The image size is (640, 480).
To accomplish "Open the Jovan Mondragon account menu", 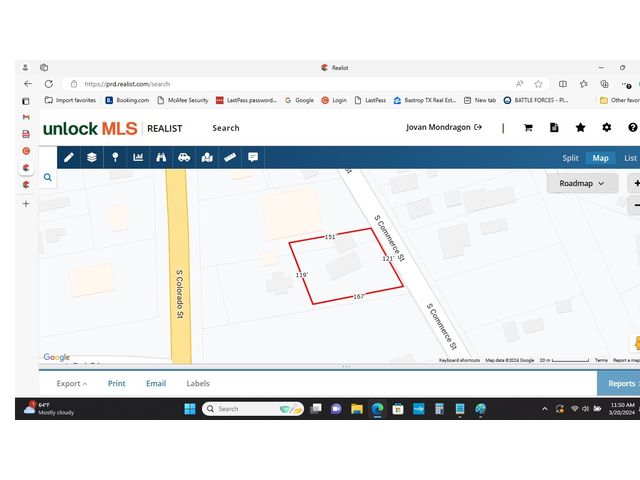I will click(444, 128).
